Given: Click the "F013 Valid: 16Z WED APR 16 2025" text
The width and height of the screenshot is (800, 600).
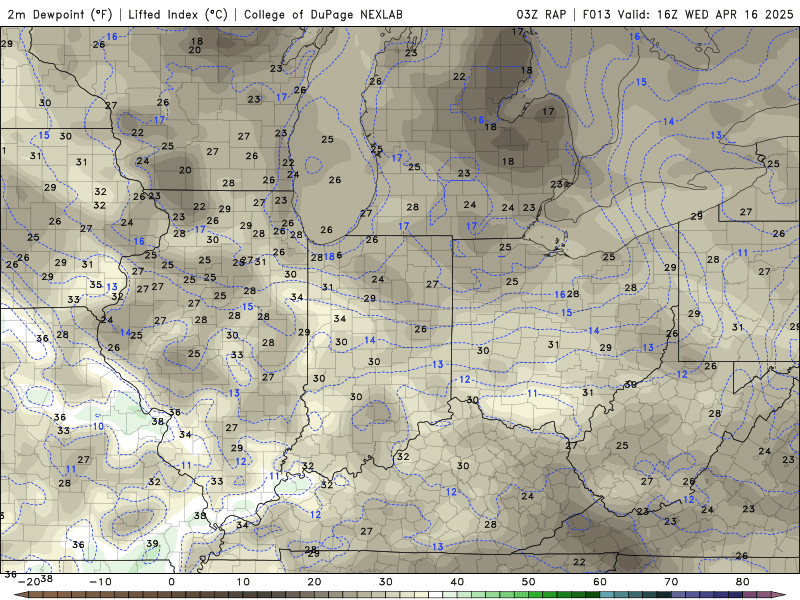Looking at the screenshot, I should [x=688, y=14].
